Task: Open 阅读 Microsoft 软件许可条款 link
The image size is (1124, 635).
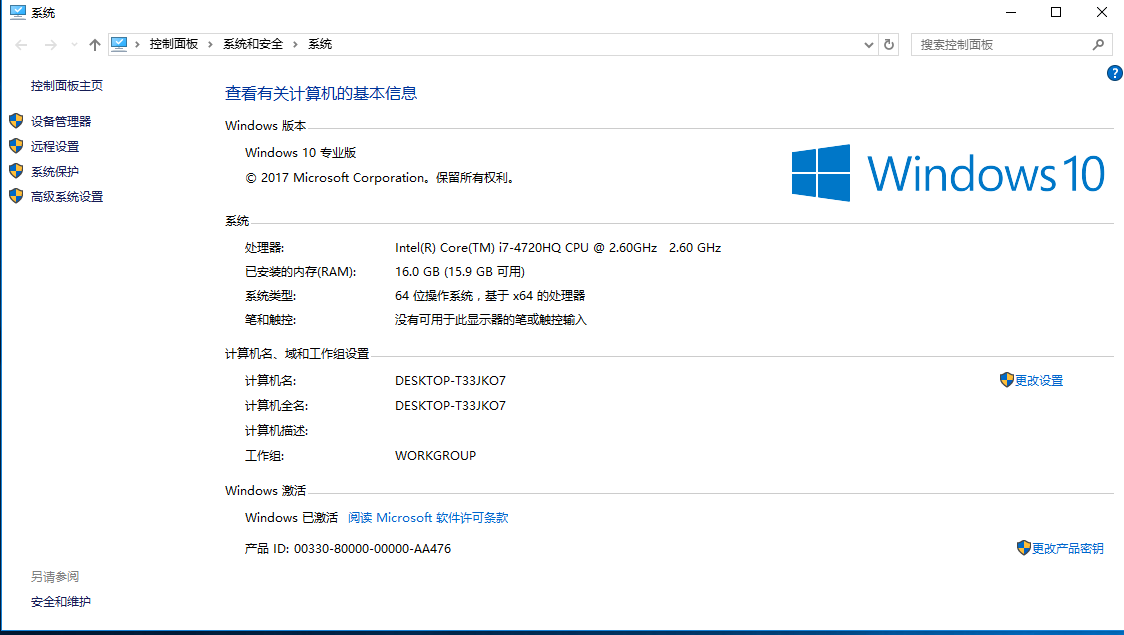Action: (428, 517)
